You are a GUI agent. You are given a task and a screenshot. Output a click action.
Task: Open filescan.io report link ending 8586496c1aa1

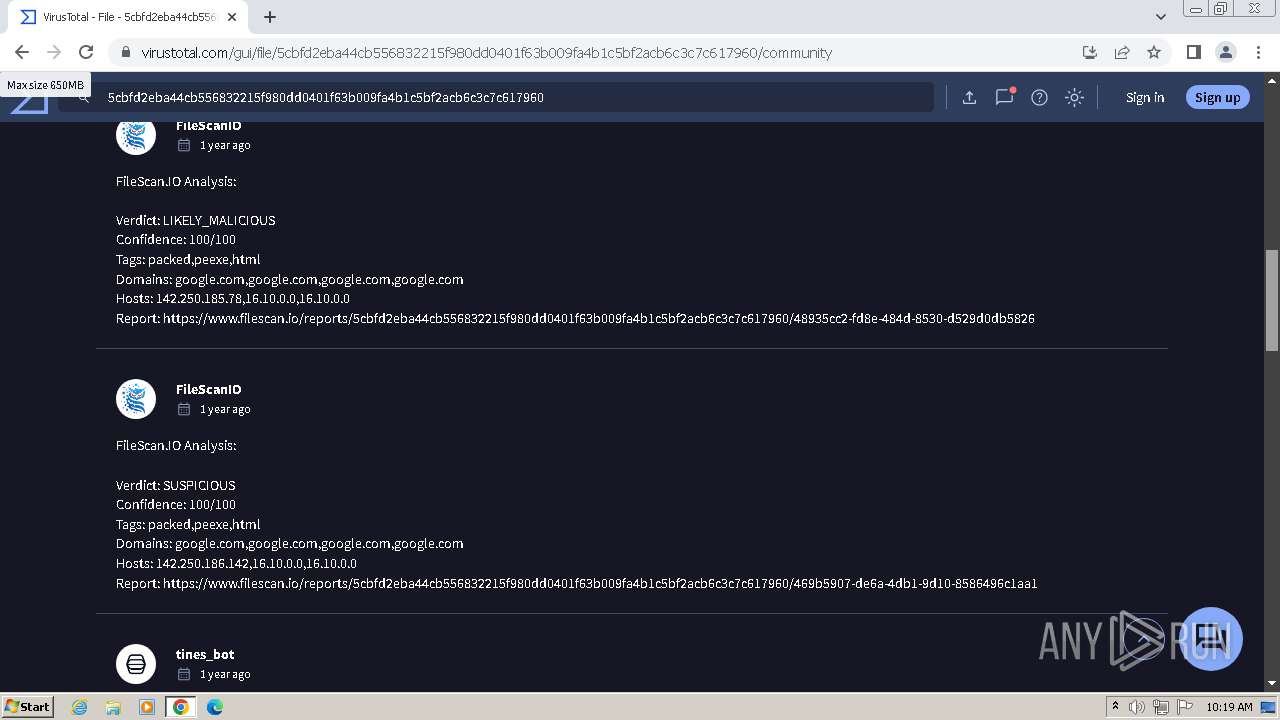pyautogui.click(x=600, y=583)
